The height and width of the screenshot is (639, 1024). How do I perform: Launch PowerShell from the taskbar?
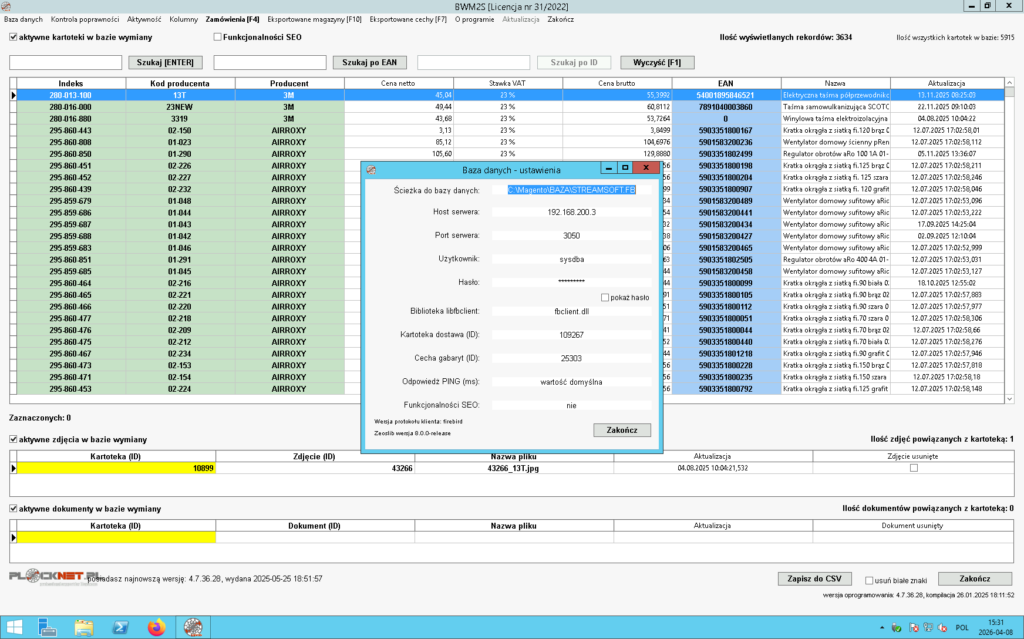click(119, 627)
